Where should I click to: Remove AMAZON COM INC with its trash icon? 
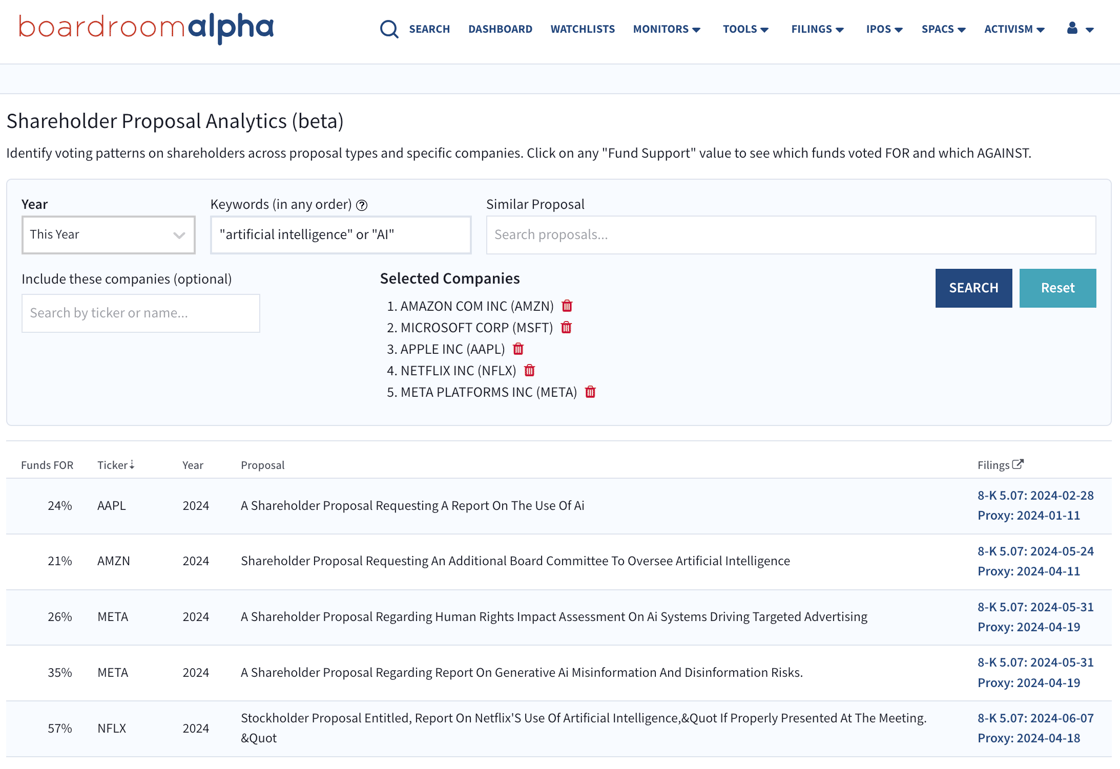(x=567, y=306)
